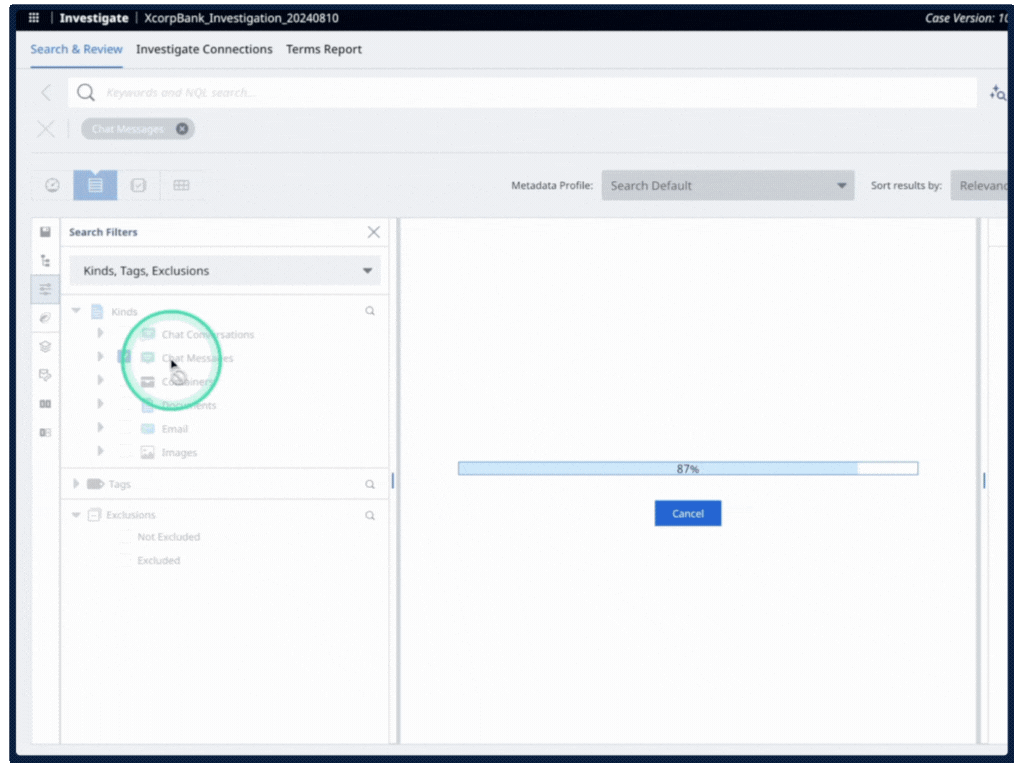Click the two-panel sidebar icon above the last one
The image size is (1024, 768).
pyautogui.click(x=45, y=404)
